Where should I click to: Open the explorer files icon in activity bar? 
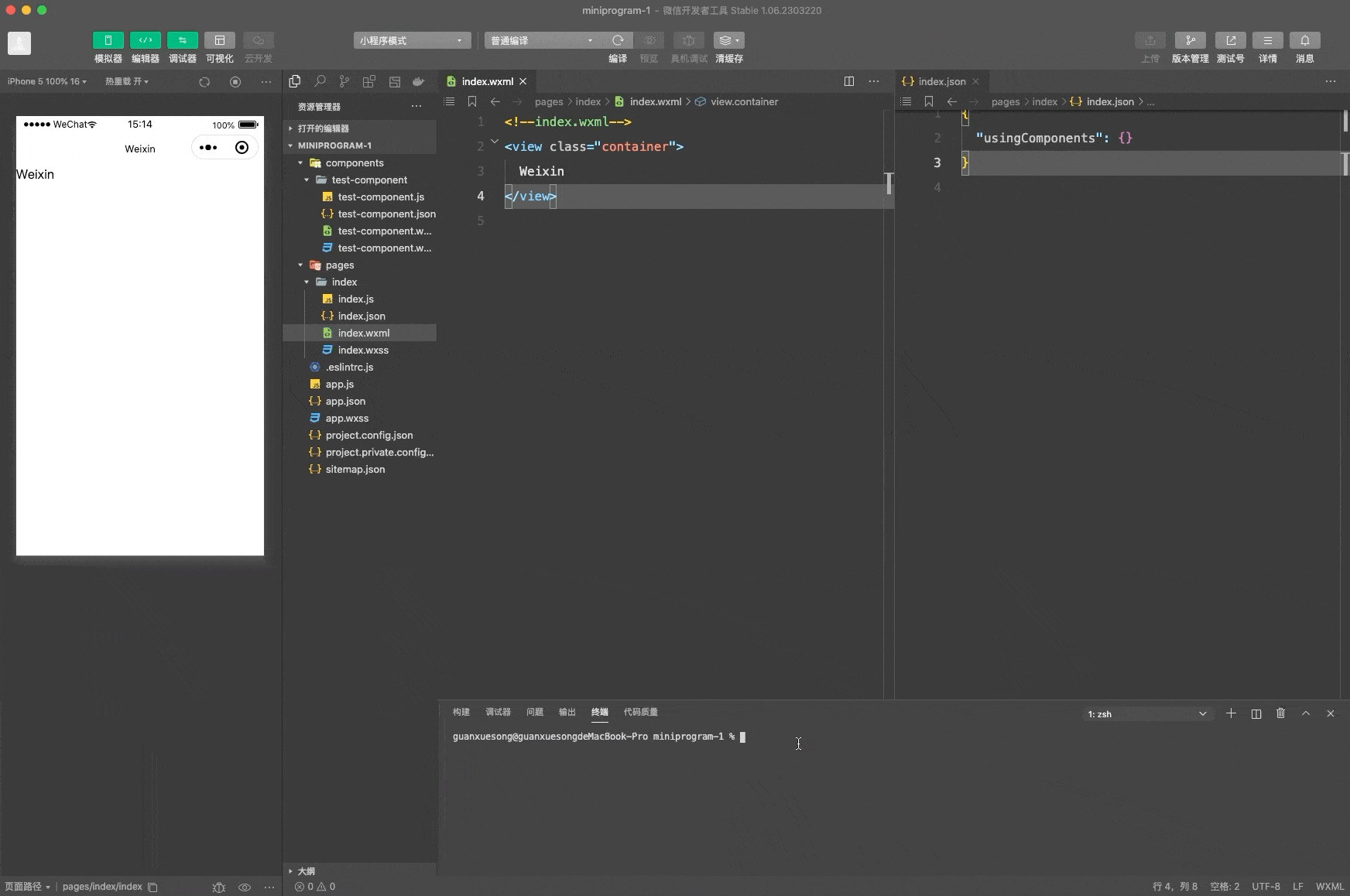295,81
